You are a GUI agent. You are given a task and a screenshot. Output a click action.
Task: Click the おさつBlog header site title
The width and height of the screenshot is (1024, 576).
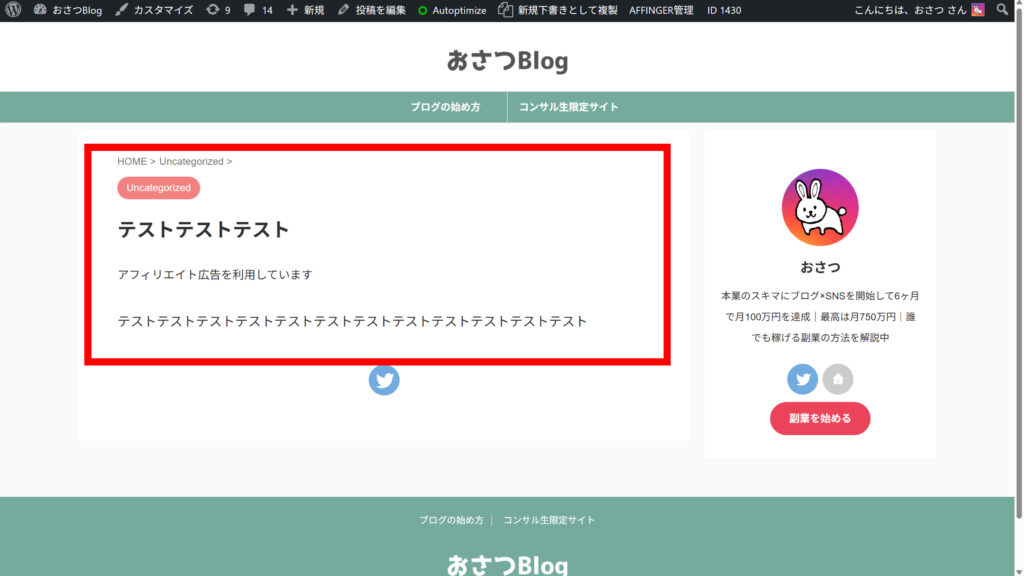pos(507,61)
